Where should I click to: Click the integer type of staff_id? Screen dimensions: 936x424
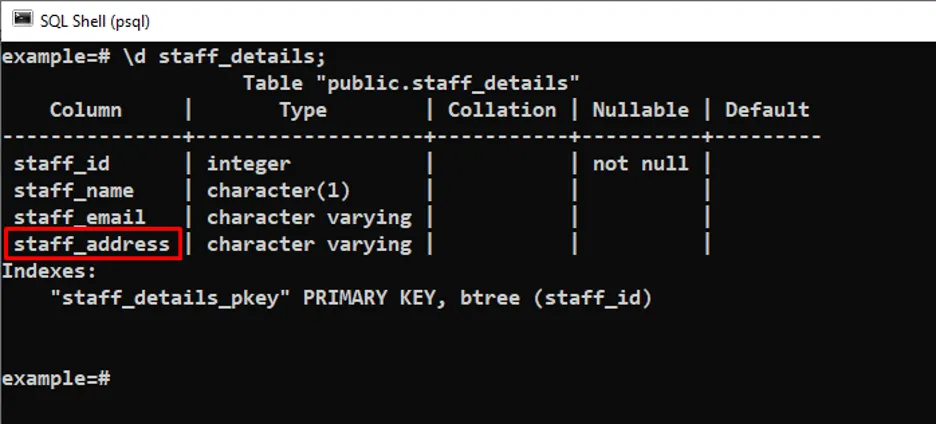point(249,164)
